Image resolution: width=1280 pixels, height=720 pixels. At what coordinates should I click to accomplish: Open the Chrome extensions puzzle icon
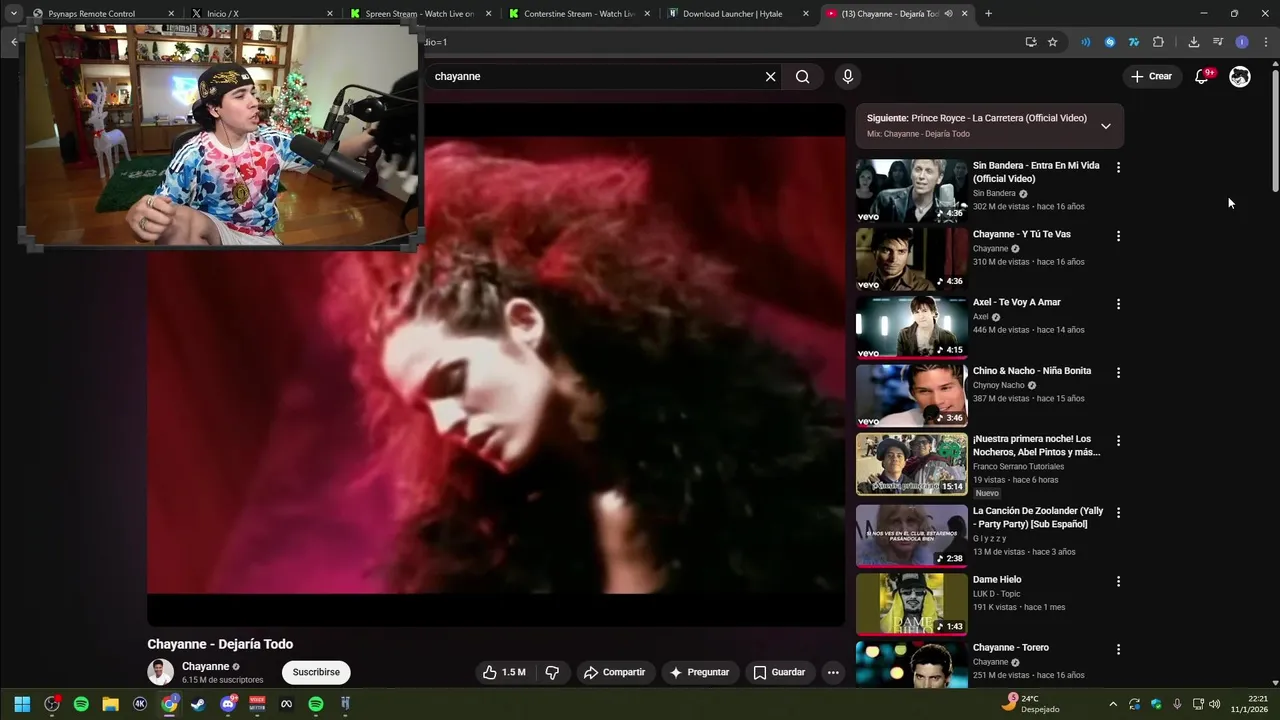pos(1158,42)
